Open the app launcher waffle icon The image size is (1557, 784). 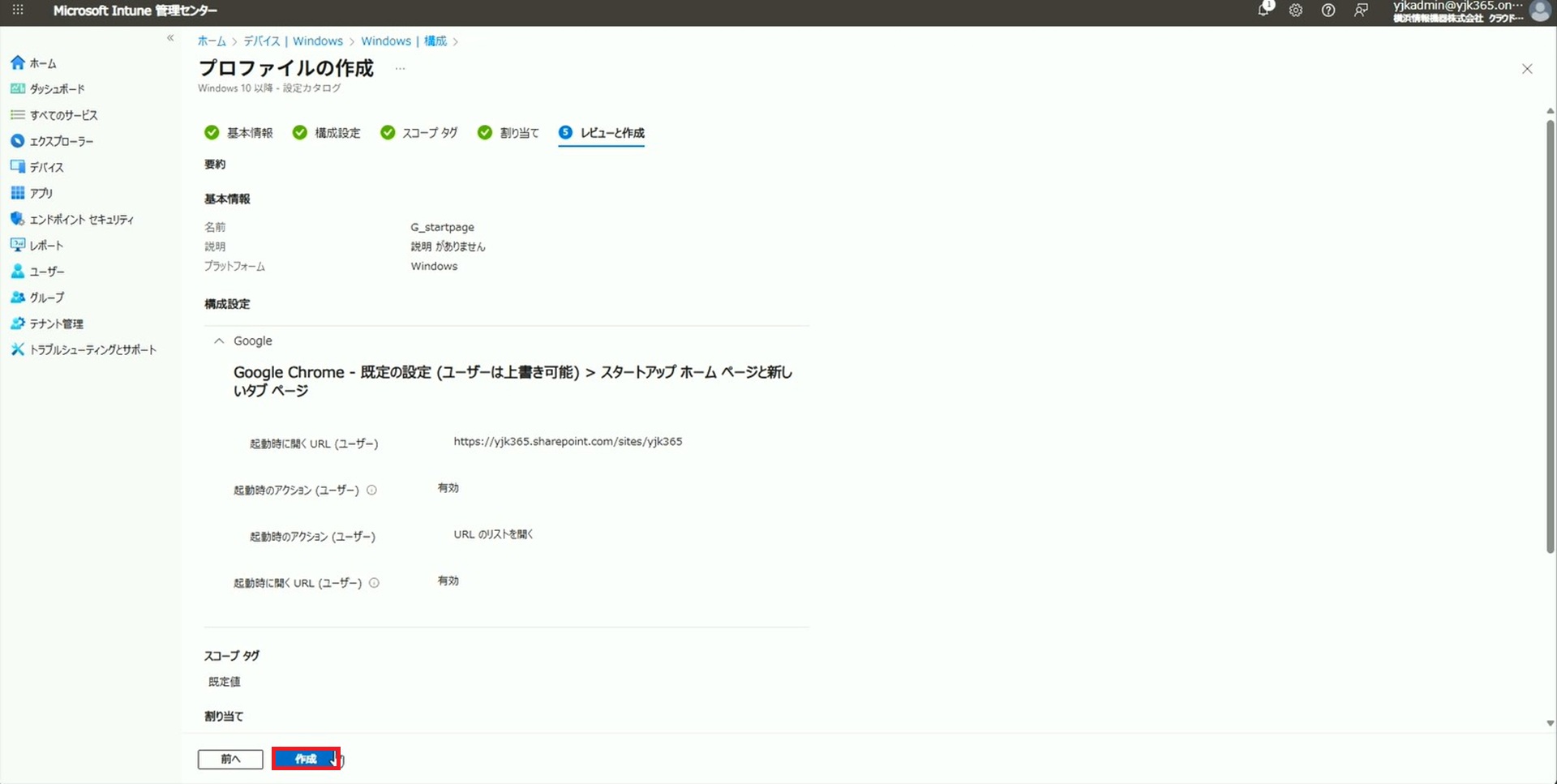(x=18, y=11)
